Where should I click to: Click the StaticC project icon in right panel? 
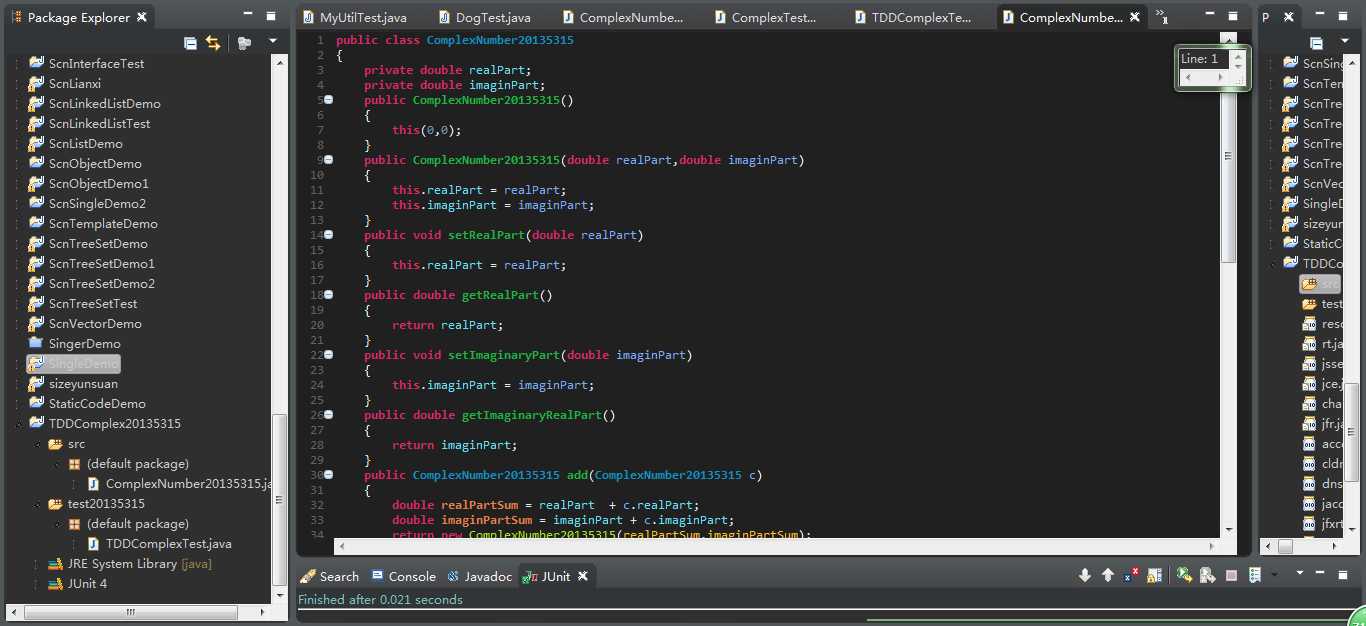point(1290,243)
